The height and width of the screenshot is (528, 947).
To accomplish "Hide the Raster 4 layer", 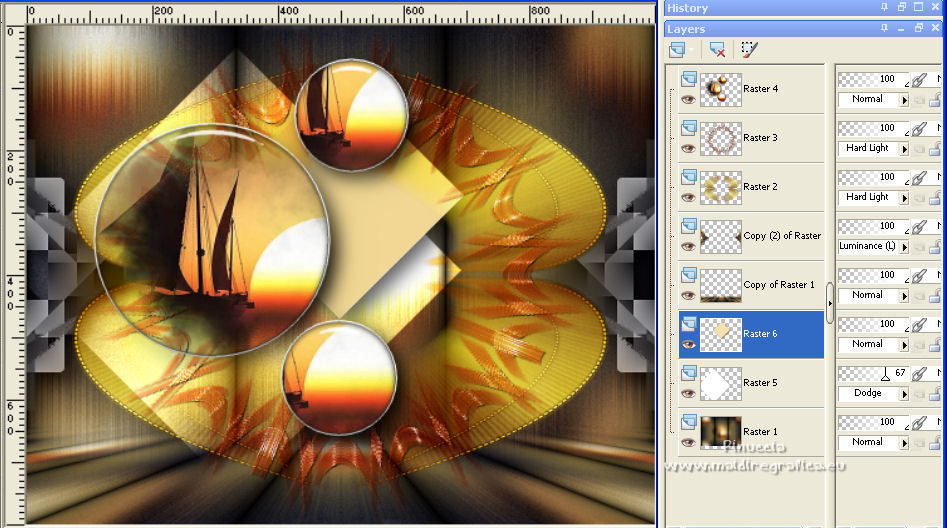I will pos(688,100).
